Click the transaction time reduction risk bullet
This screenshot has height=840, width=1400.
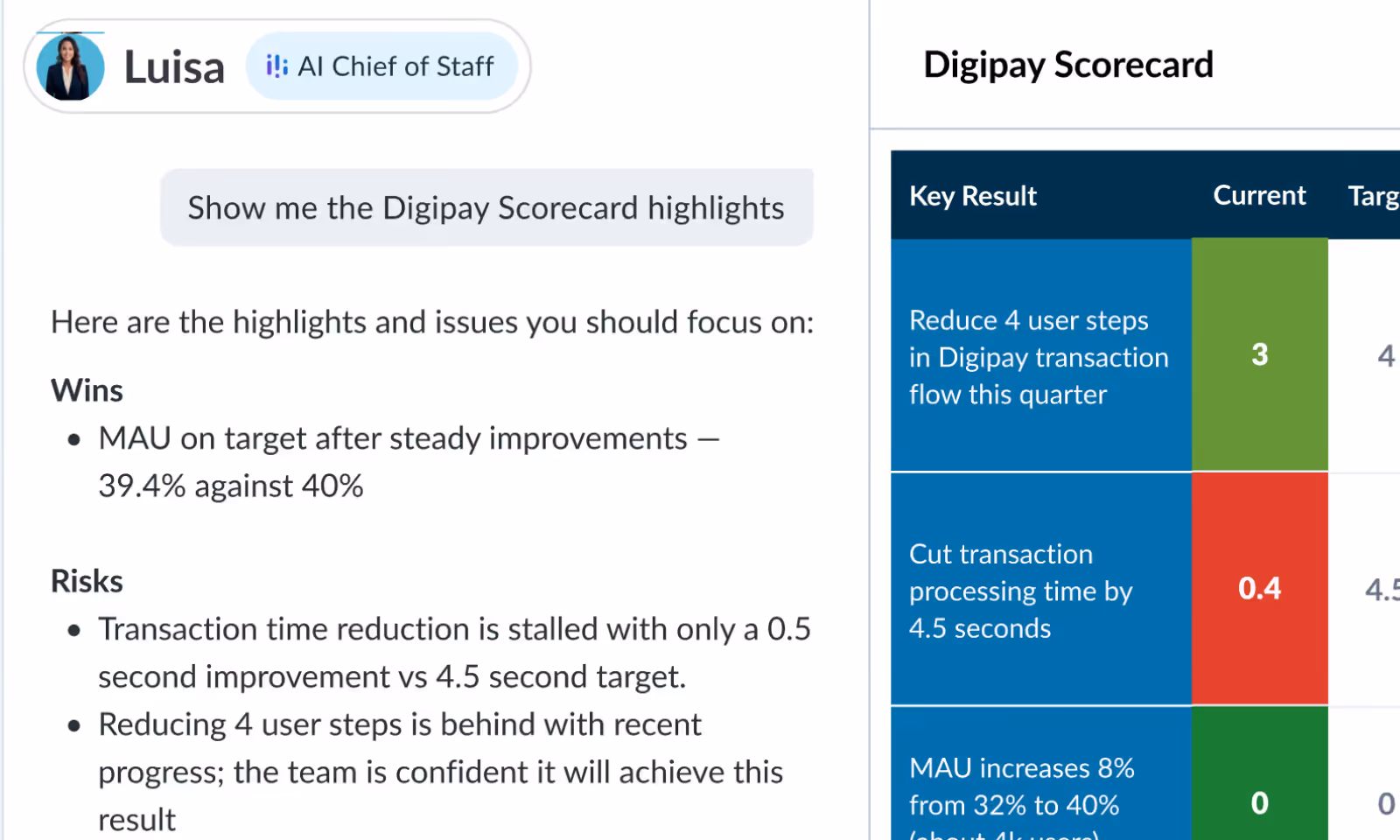(455, 652)
